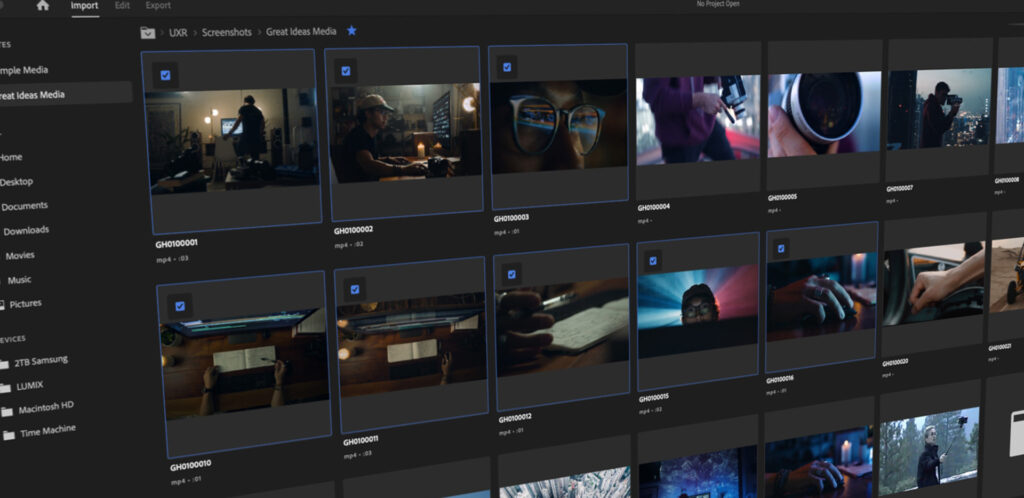
Task: Open the Downloads location in sidebar
Action: click(x=26, y=230)
